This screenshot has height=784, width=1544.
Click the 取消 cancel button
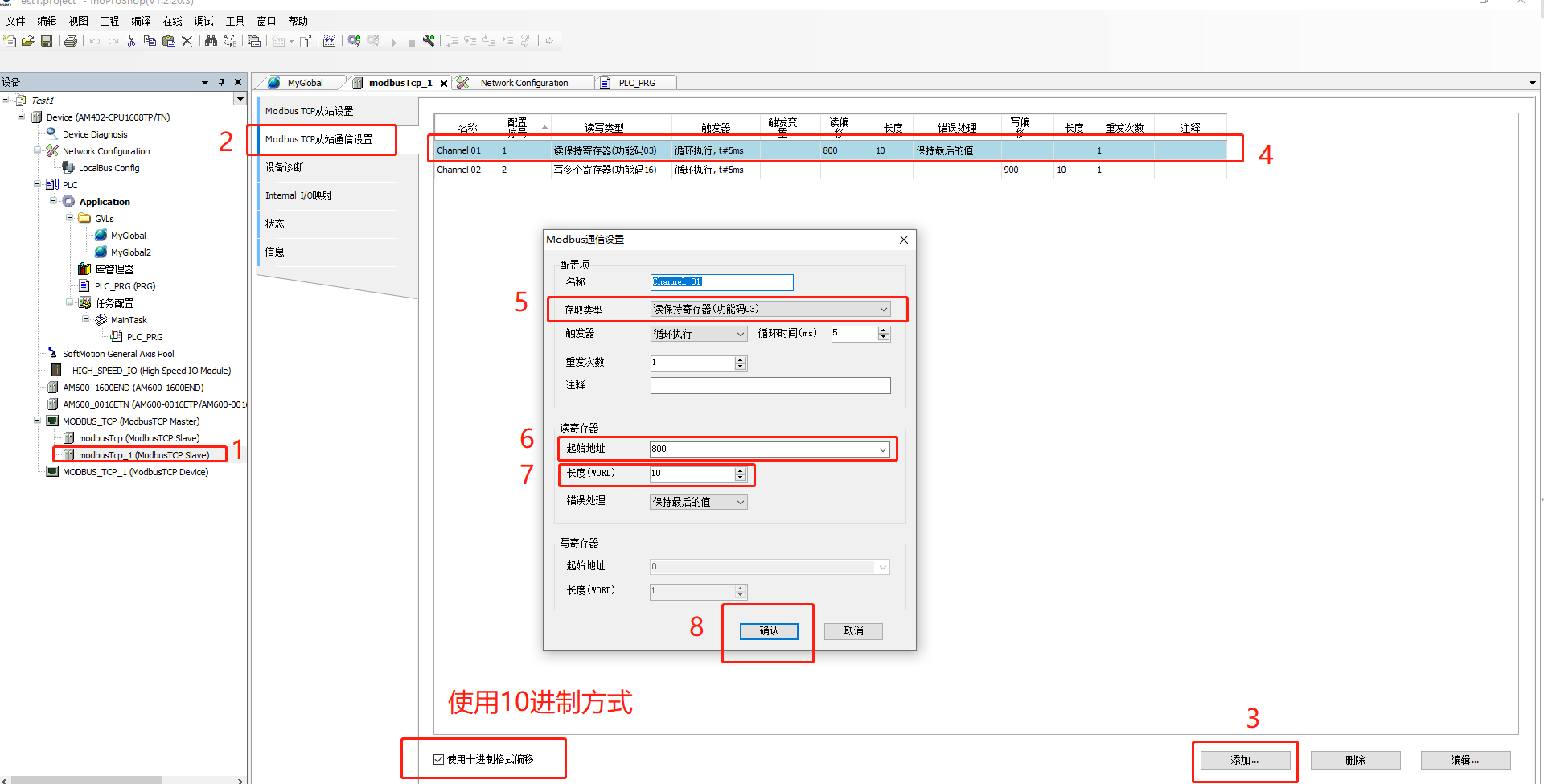pos(853,631)
